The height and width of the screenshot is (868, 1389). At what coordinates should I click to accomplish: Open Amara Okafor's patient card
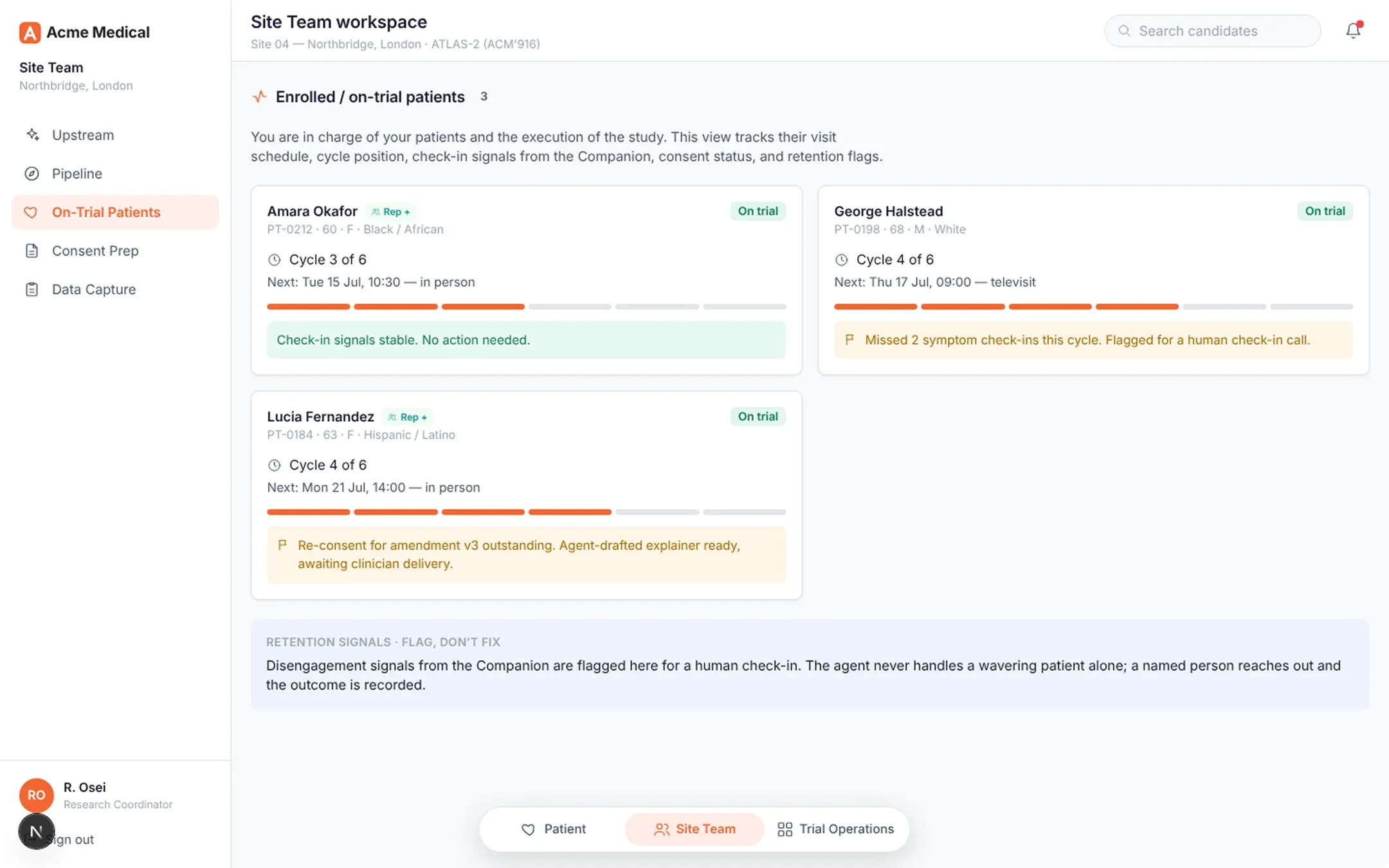526,280
